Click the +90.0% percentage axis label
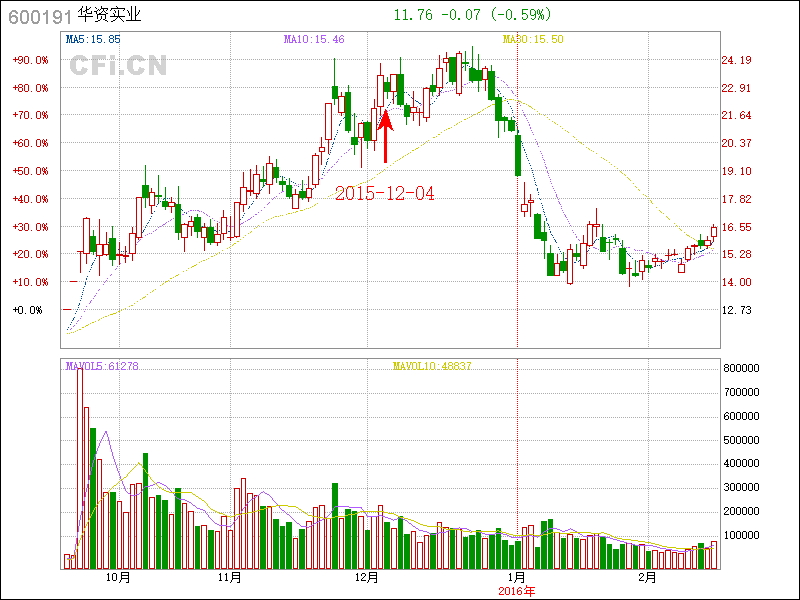Image resolution: width=800 pixels, height=600 pixels. [30, 60]
